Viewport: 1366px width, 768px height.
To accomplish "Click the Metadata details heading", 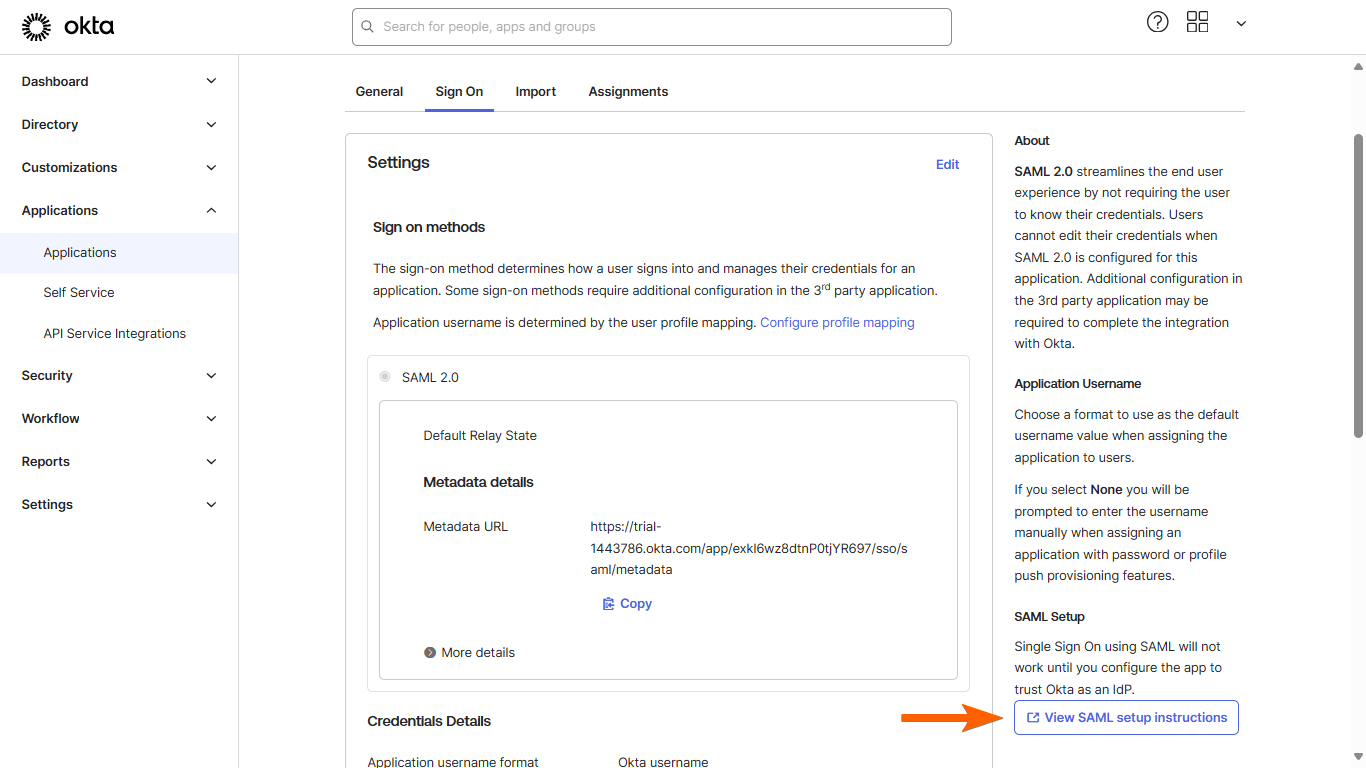I will pos(478,482).
